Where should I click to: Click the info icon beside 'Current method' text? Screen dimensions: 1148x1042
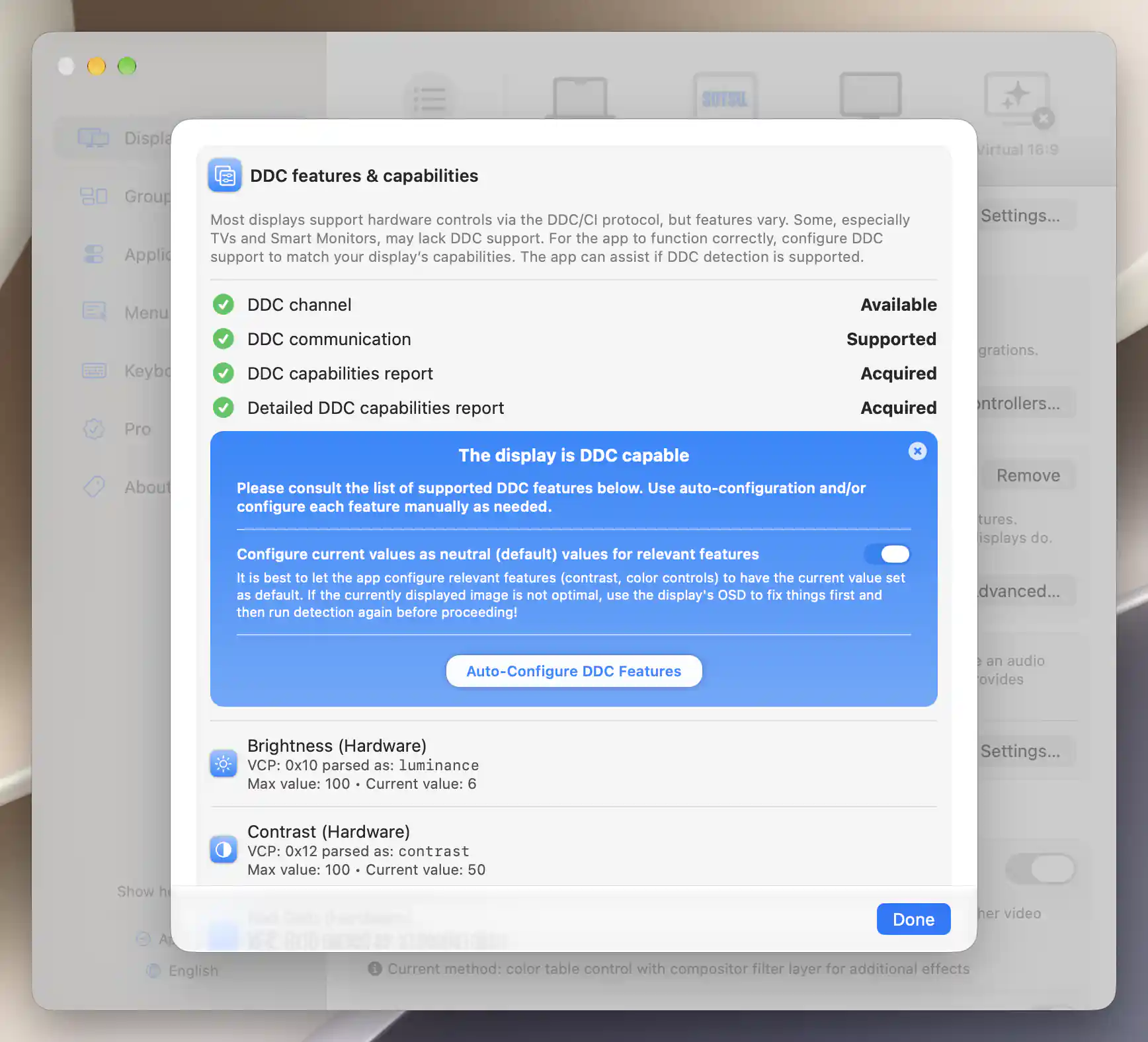click(375, 969)
